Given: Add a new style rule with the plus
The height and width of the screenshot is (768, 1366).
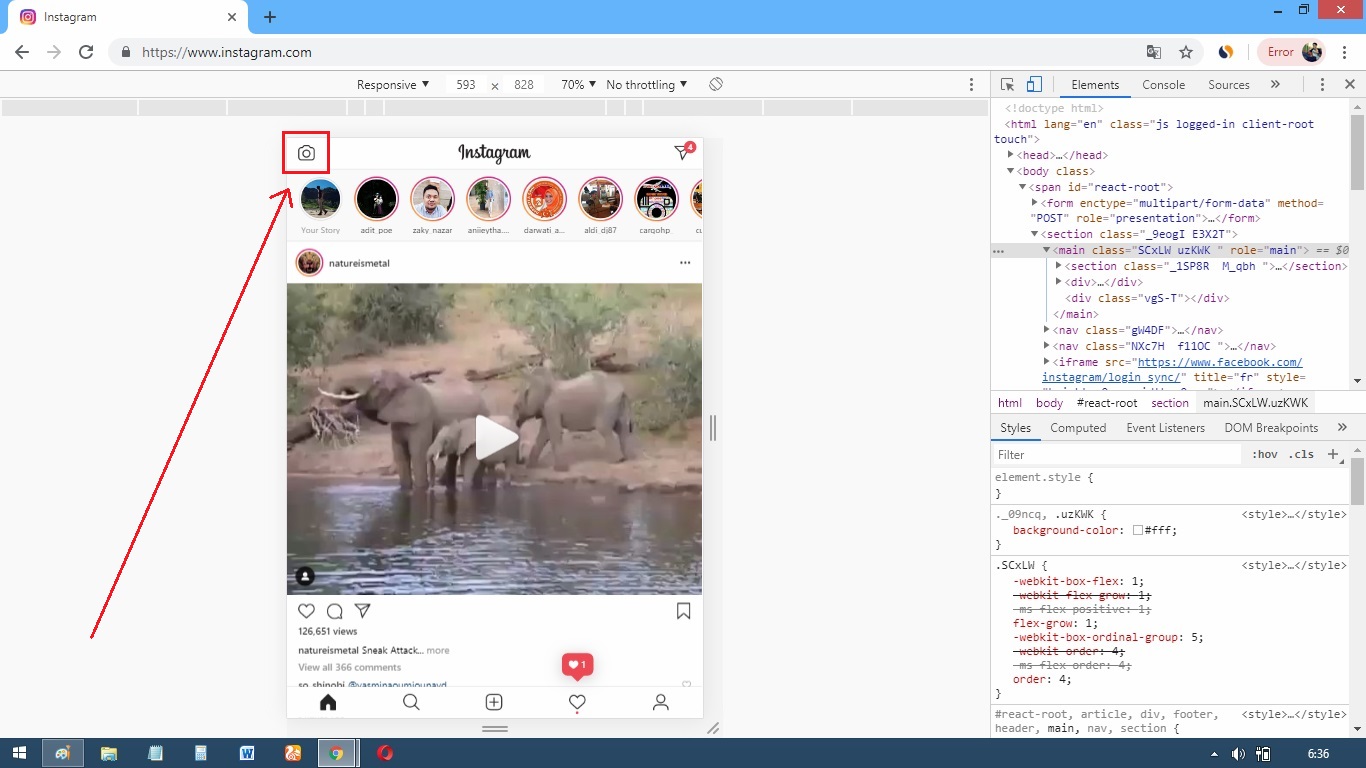Looking at the screenshot, I should point(1332,454).
